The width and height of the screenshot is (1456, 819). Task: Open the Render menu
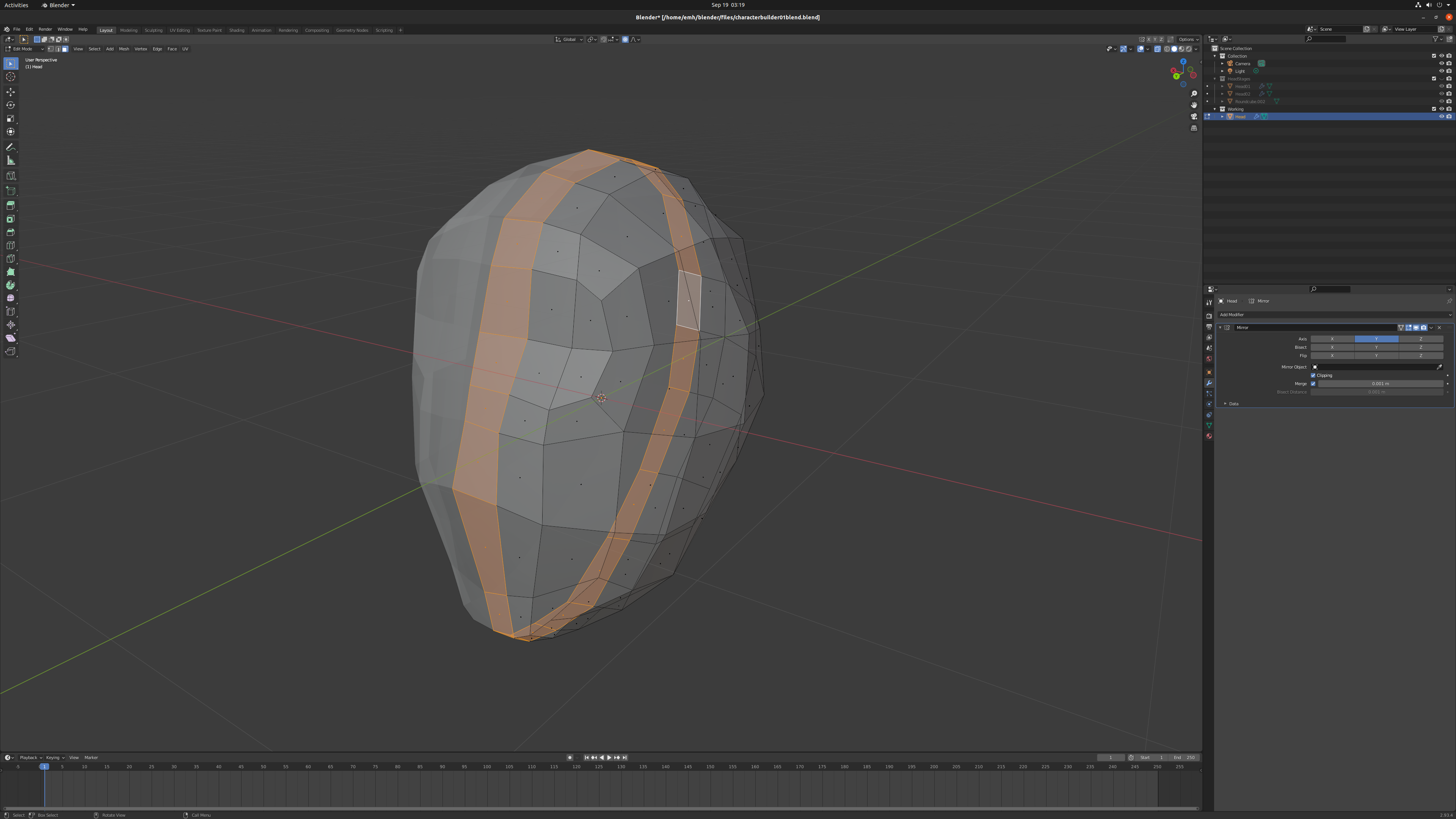(45, 30)
